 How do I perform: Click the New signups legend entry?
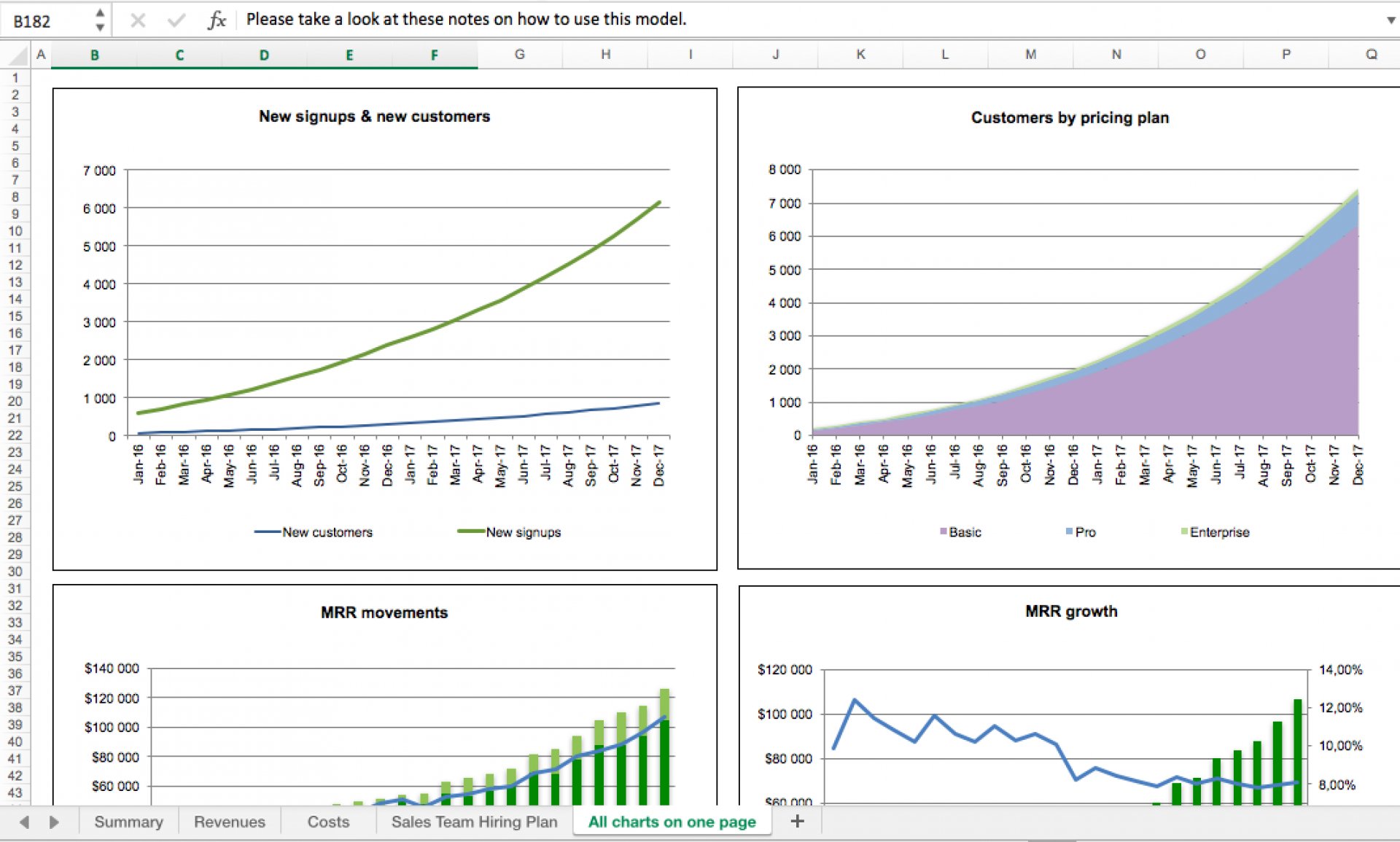coord(510,532)
